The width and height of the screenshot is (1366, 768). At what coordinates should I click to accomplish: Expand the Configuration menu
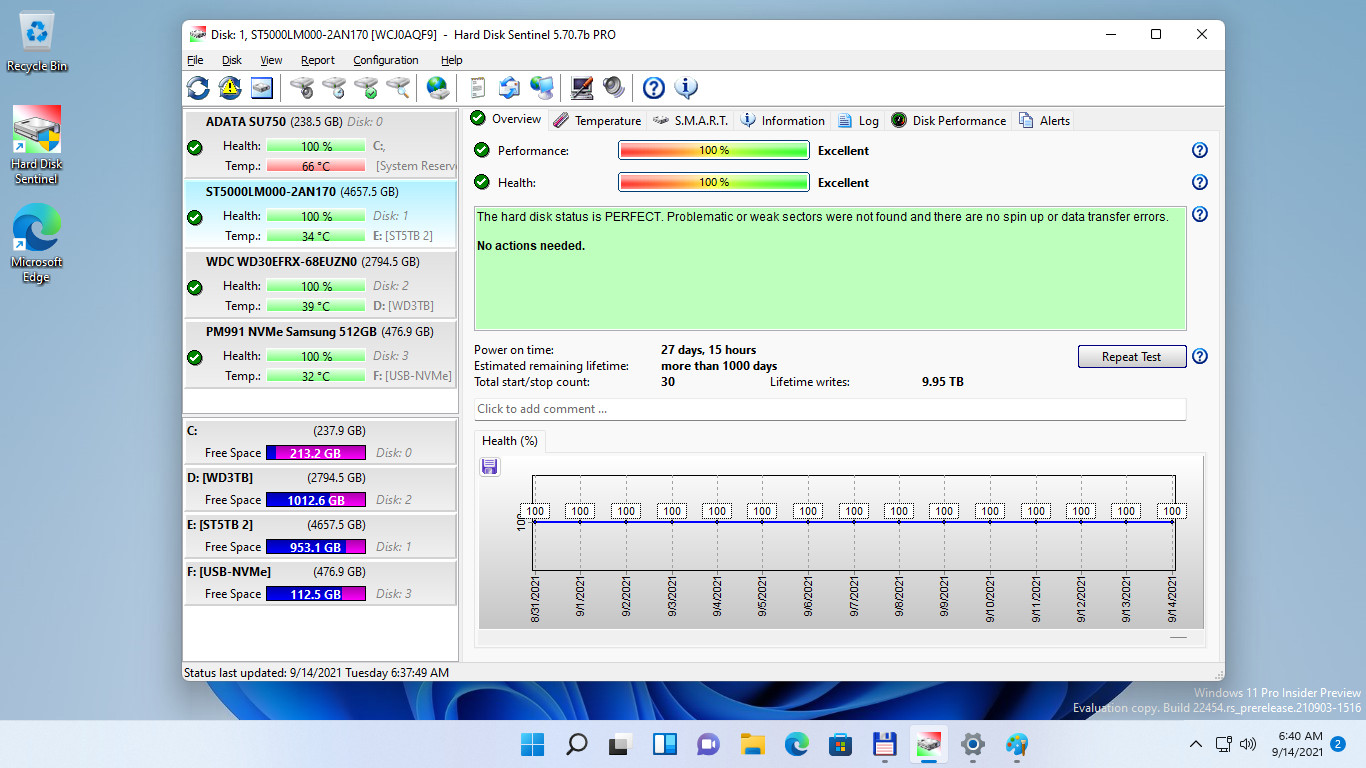point(385,60)
